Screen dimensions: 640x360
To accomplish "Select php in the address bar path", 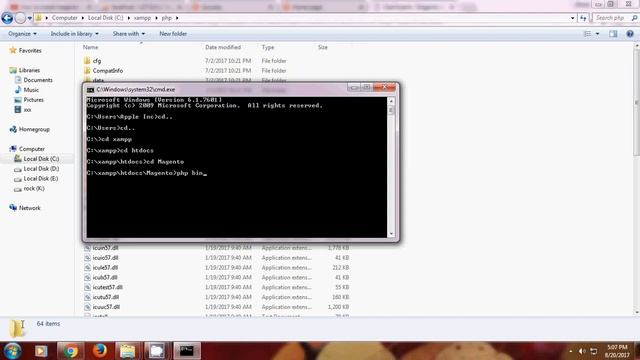I will 167,18.
